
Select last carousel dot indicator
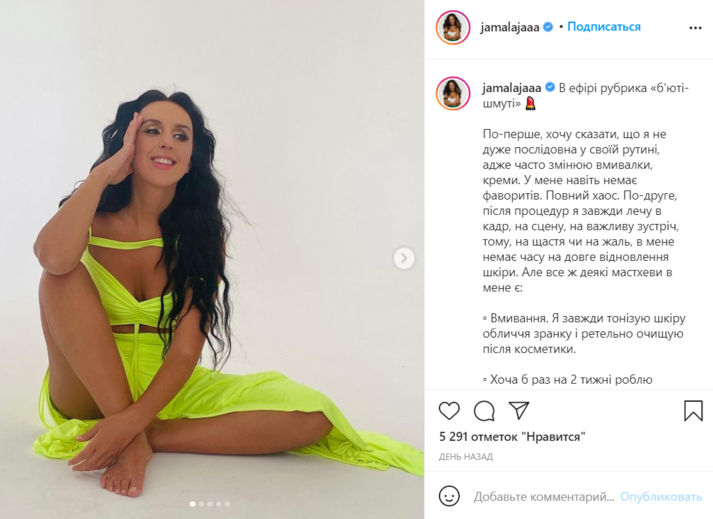coord(227,504)
